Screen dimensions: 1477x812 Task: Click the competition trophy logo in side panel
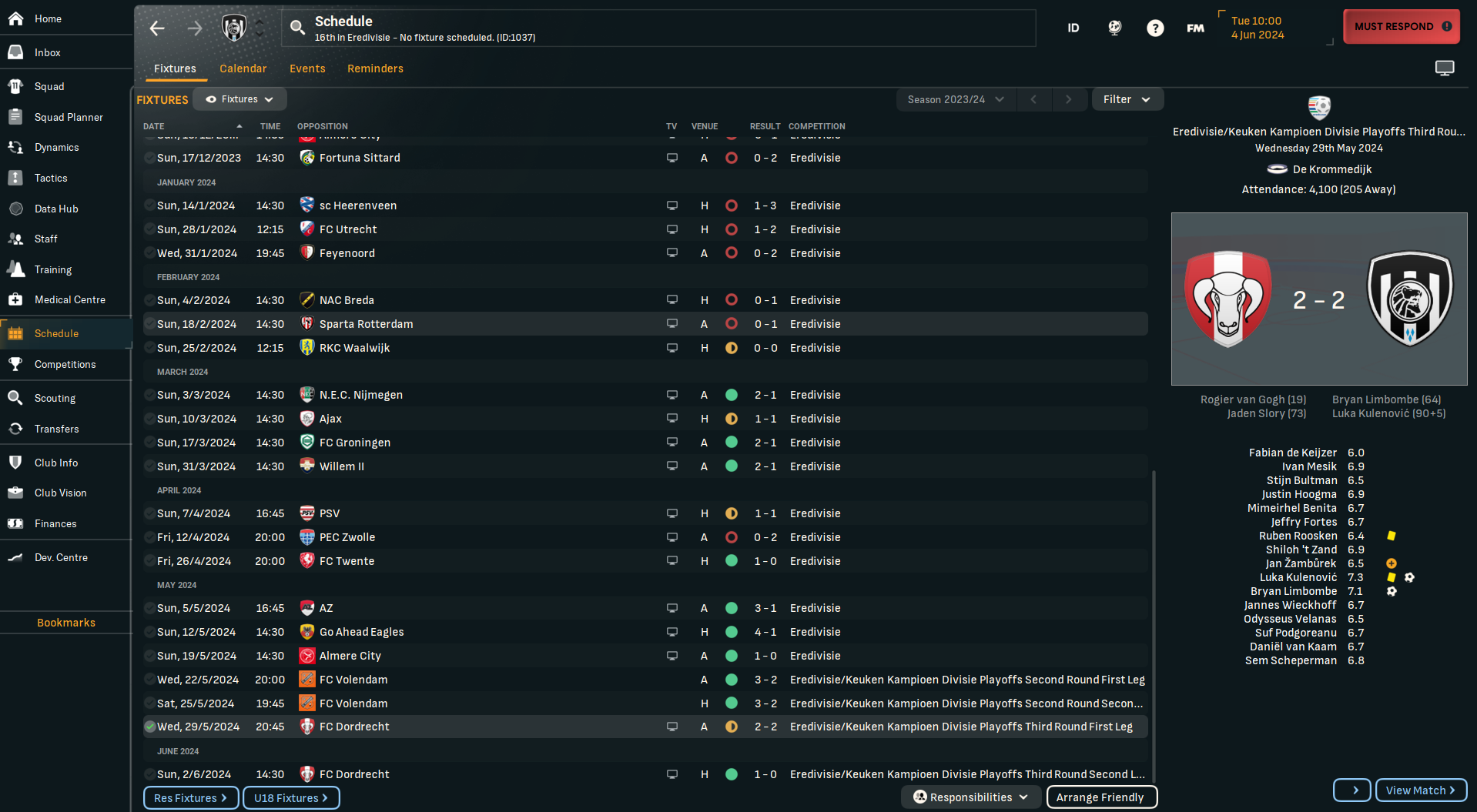1319,108
